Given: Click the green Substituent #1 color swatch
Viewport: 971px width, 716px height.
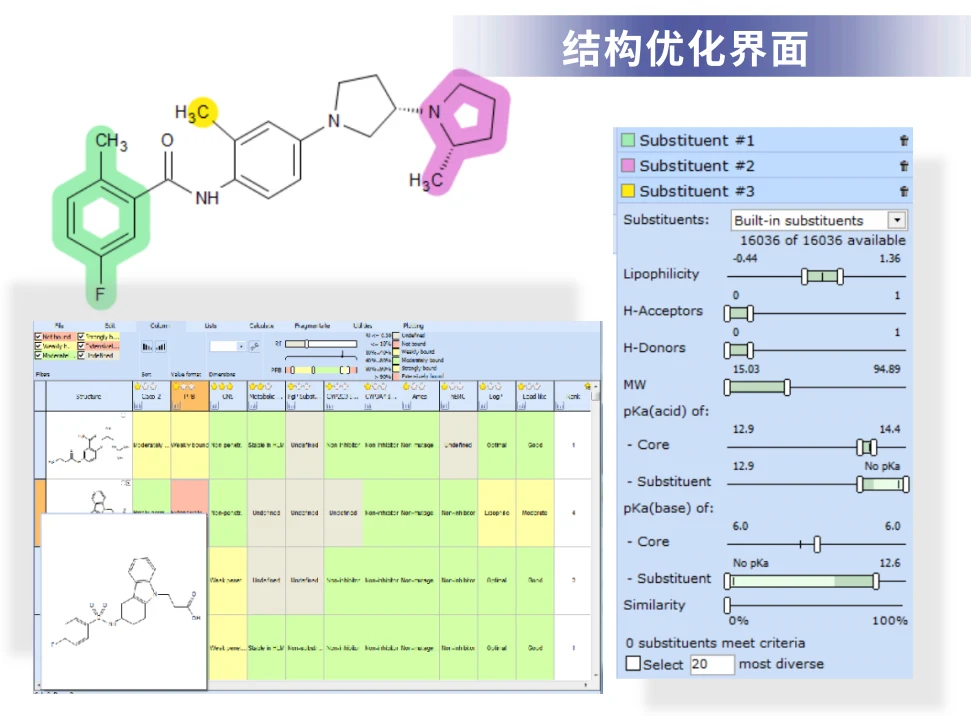Looking at the screenshot, I should [x=628, y=140].
